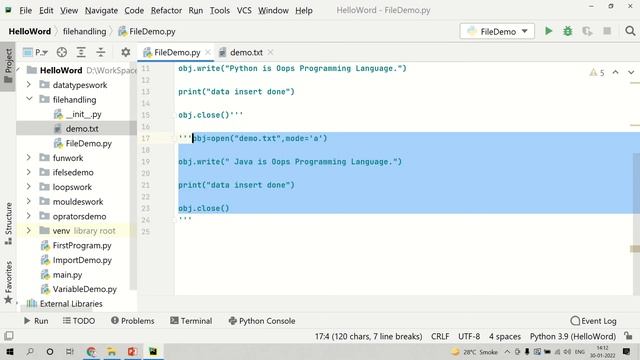The width and height of the screenshot is (640, 360).
Task: Open PyCharm icon in taskbar
Action: tap(153, 351)
